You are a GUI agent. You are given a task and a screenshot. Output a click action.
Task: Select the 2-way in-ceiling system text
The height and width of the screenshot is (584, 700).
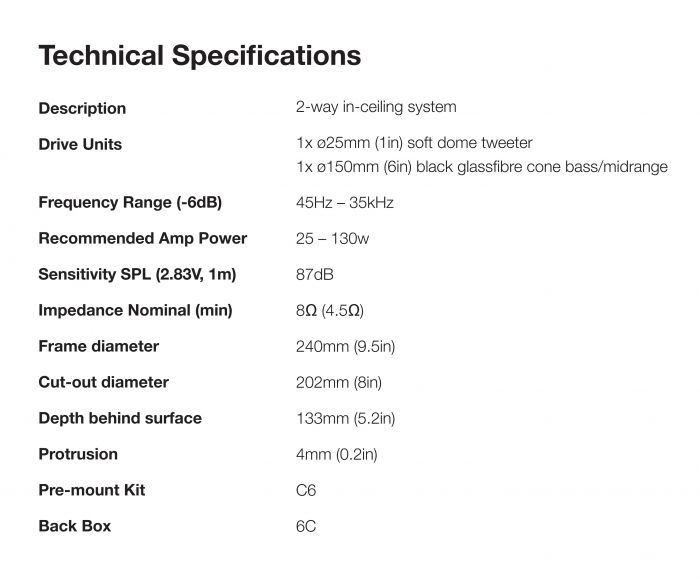pyautogui.click(x=375, y=107)
